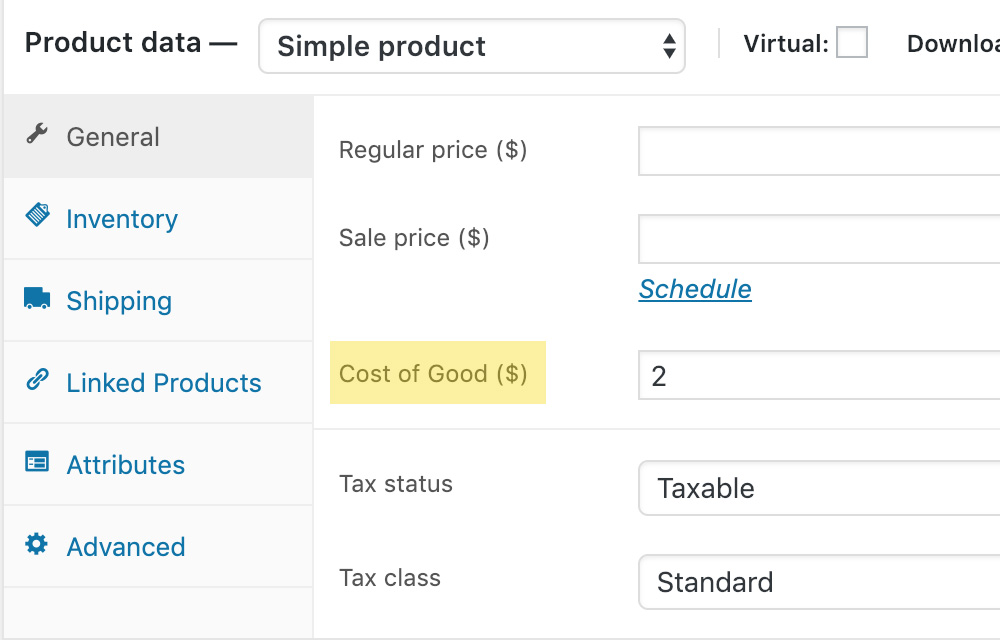Click the General wrench icon
The height and width of the screenshot is (640, 1000).
[x=37, y=135]
